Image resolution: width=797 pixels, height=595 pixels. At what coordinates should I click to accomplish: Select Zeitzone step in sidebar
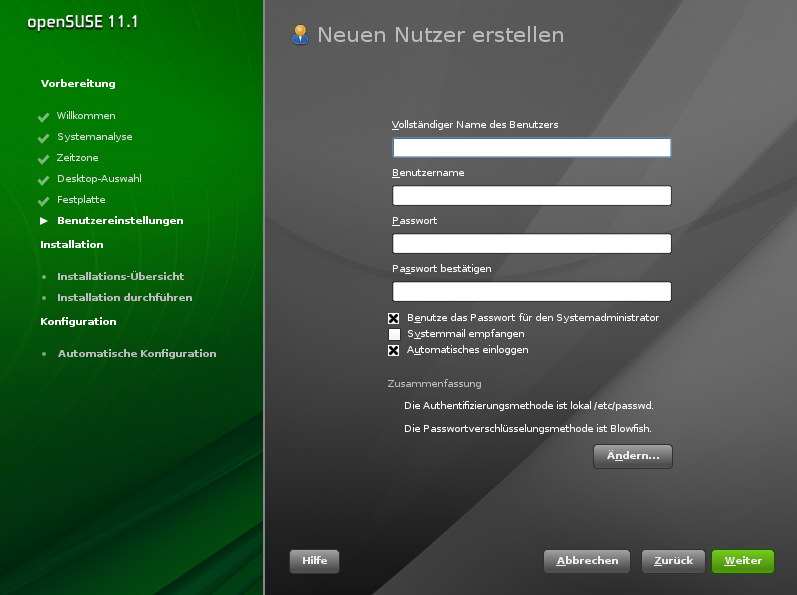click(x=77, y=158)
